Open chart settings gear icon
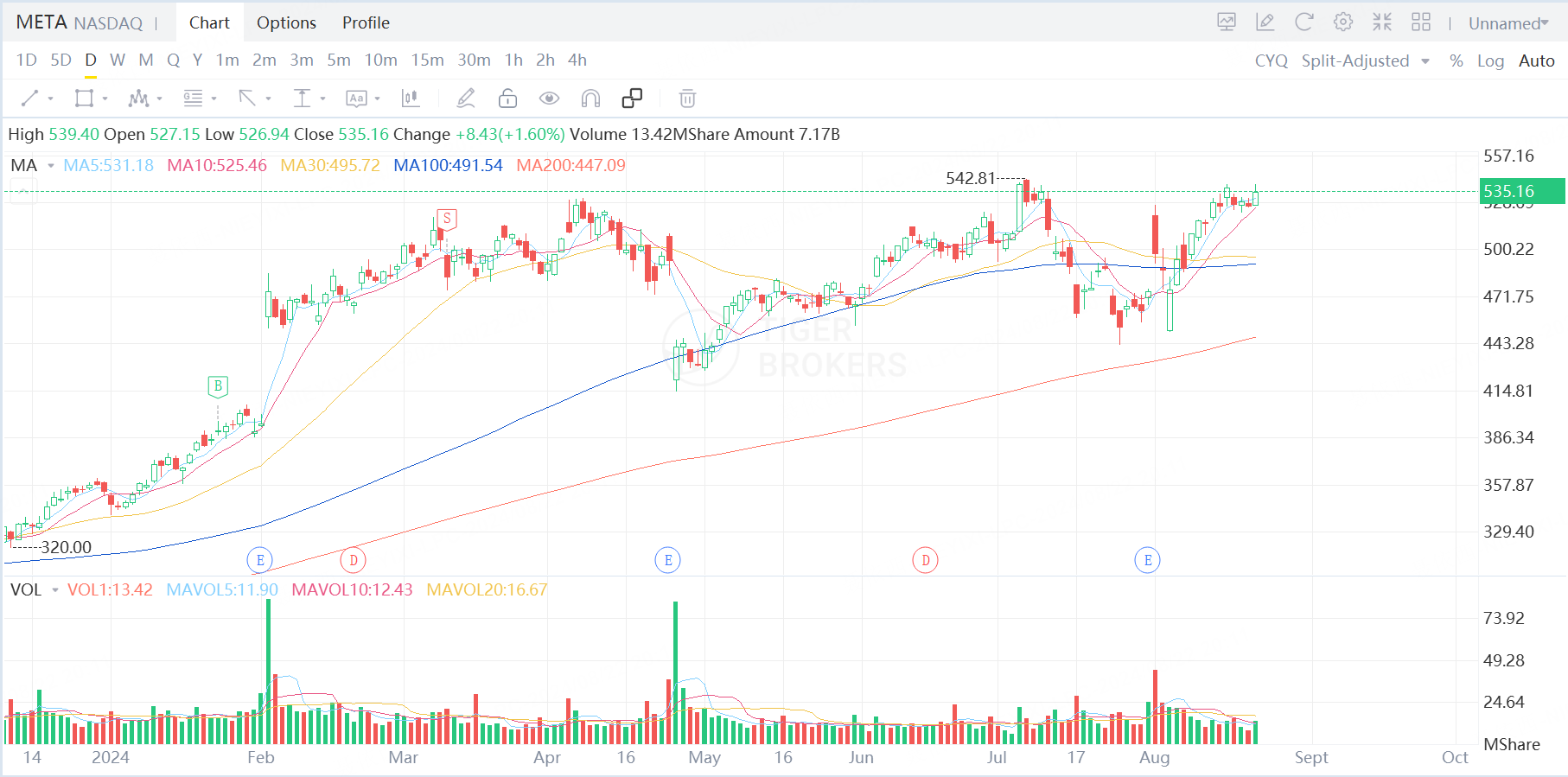The height and width of the screenshot is (777, 1568). [1342, 22]
